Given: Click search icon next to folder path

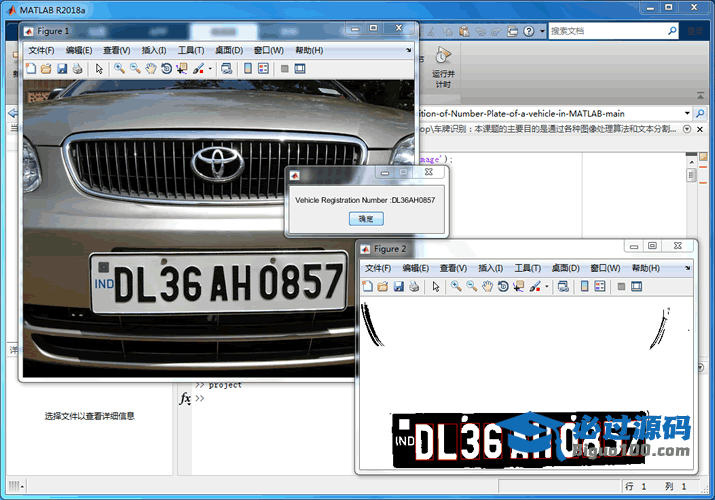Looking at the screenshot, I should point(700,113).
